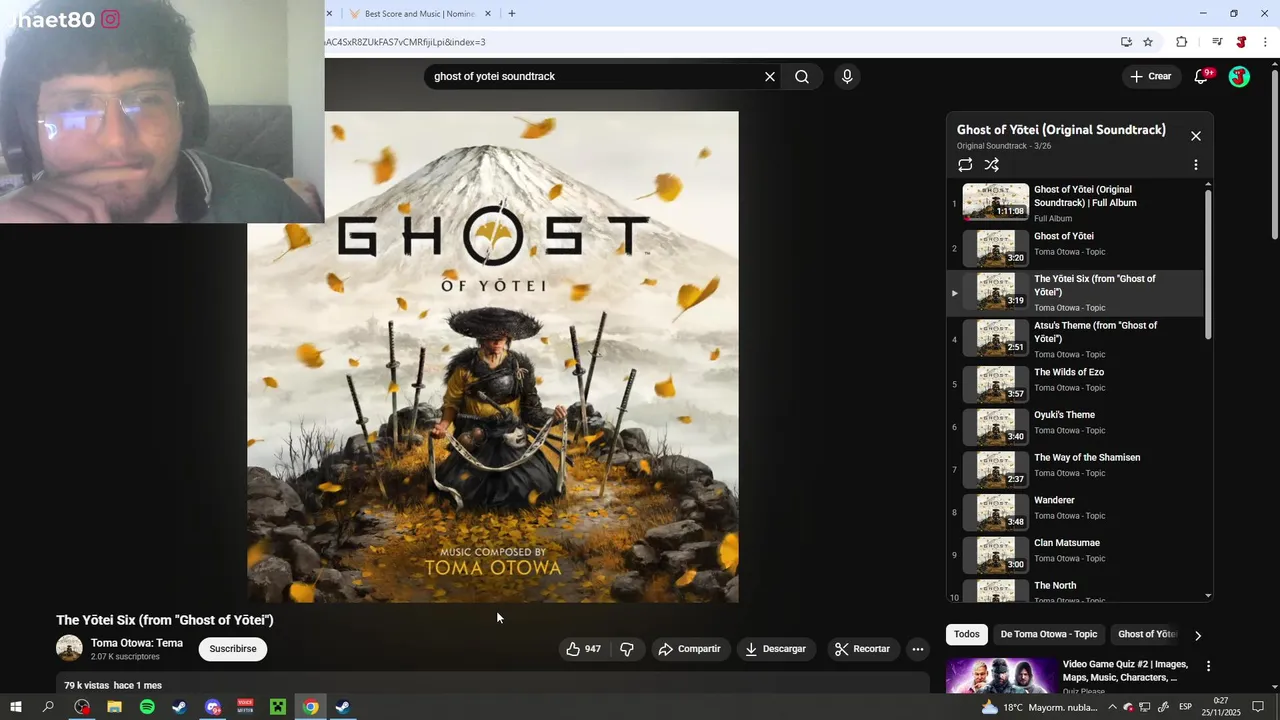Start voice search with microphone icon
1280x720 pixels.
pos(847,77)
